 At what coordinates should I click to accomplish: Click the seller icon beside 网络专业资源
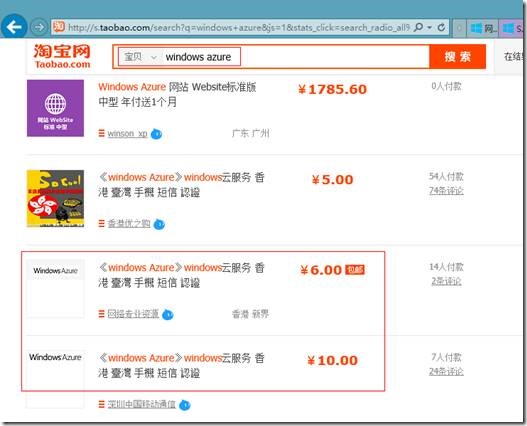tap(102, 314)
